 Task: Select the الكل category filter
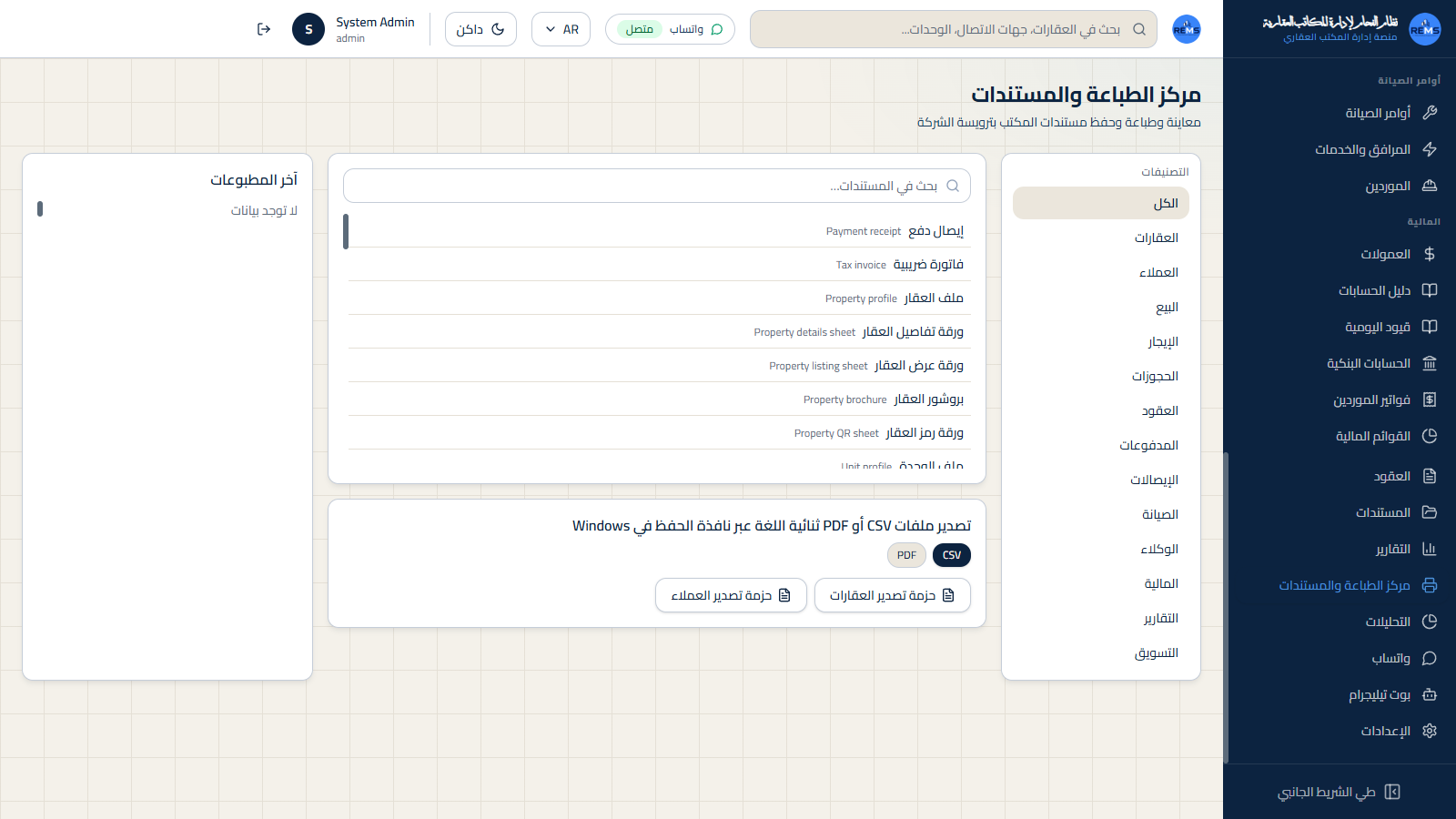pos(1101,203)
